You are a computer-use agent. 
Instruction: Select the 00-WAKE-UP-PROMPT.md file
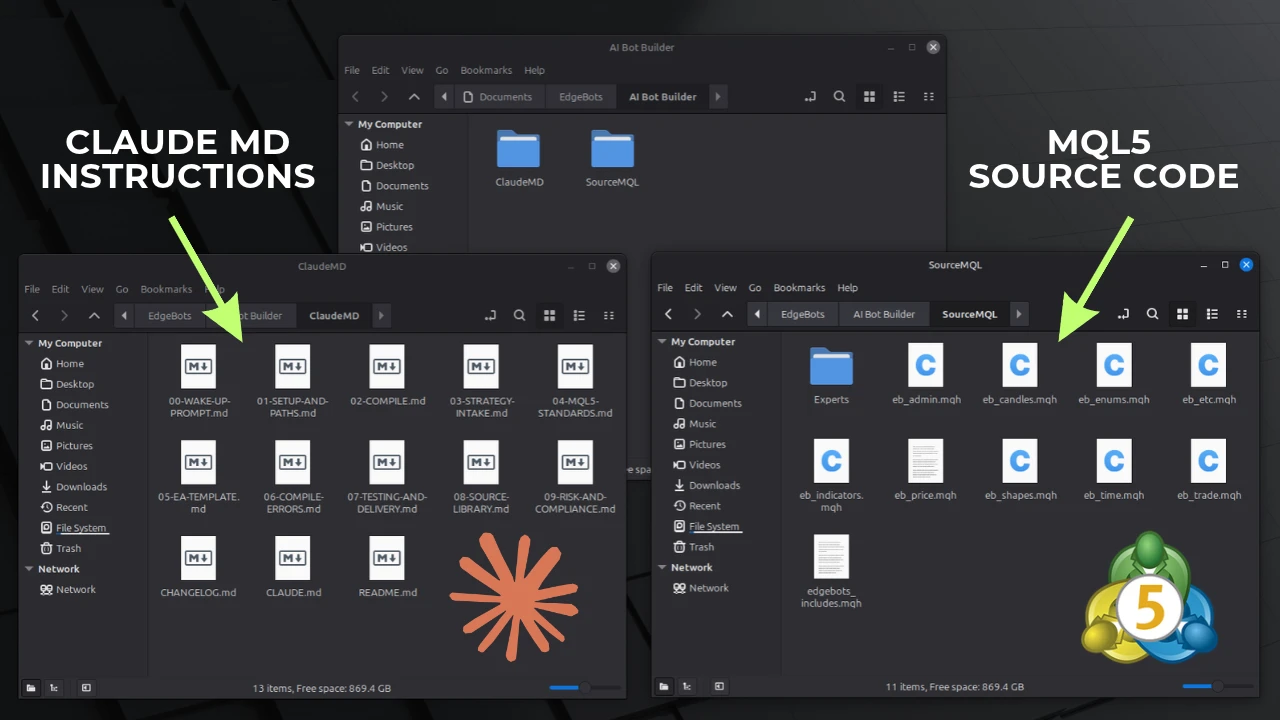[x=198, y=366]
